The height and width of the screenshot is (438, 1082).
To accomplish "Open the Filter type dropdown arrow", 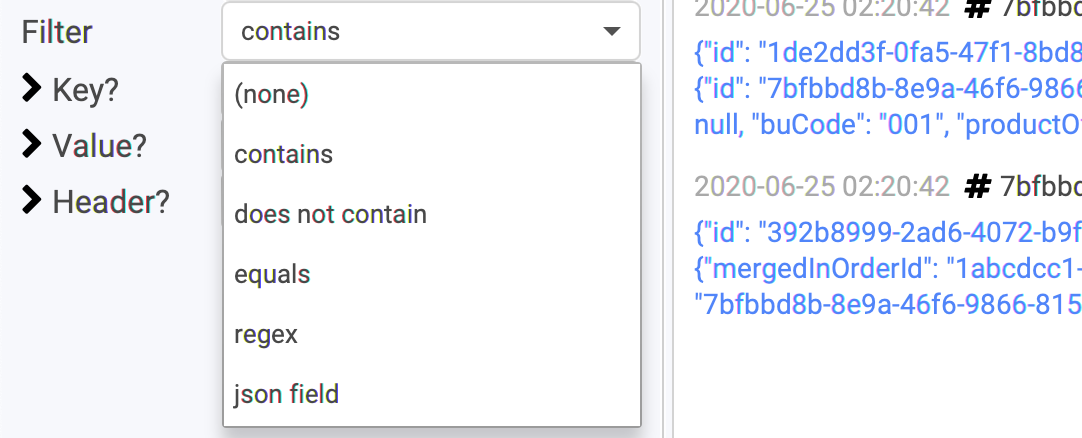I will (x=611, y=32).
